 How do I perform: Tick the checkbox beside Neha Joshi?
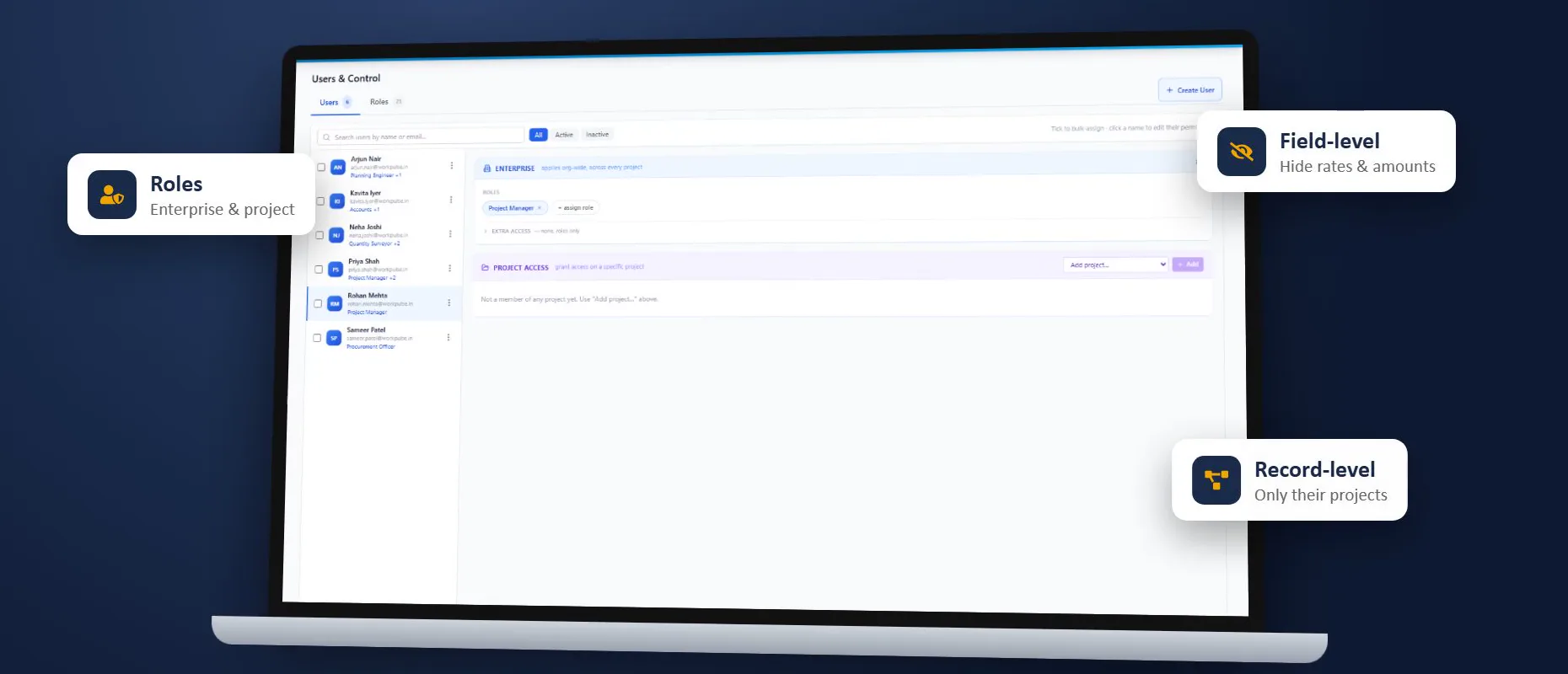point(320,235)
